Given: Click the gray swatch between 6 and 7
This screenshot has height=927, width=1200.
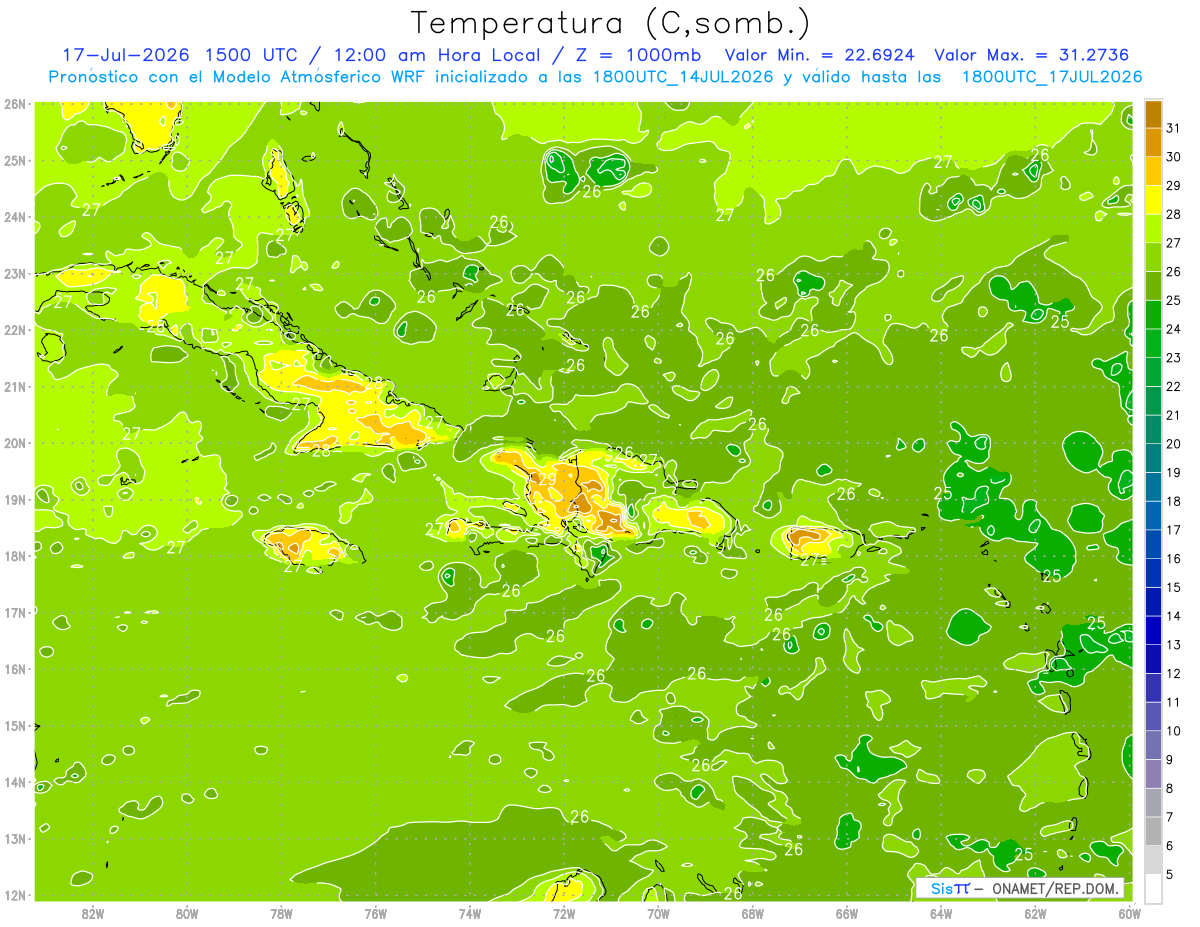Looking at the screenshot, I should click(x=1153, y=832).
